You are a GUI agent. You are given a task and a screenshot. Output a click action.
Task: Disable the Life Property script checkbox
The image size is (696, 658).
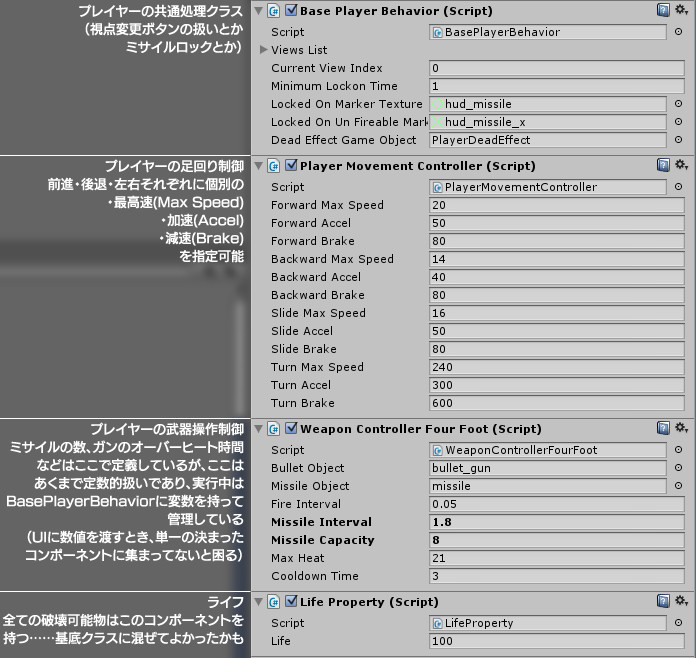[291, 601]
